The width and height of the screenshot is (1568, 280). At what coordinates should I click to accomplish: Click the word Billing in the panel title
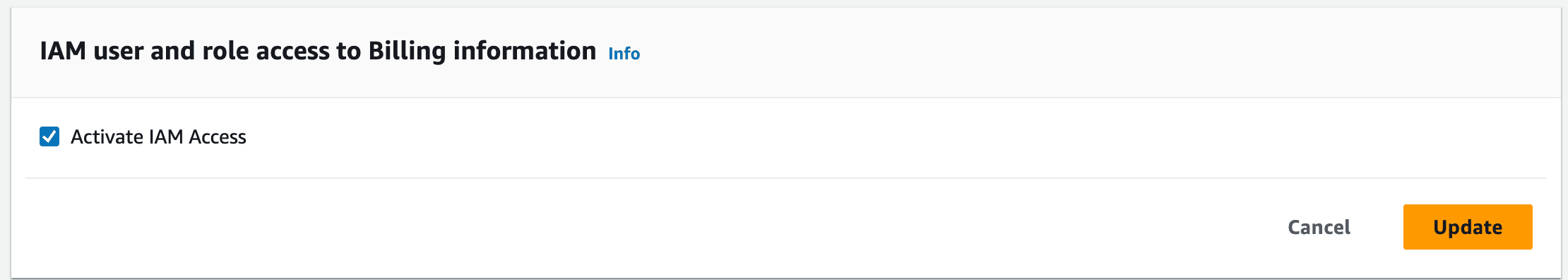(x=407, y=52)
